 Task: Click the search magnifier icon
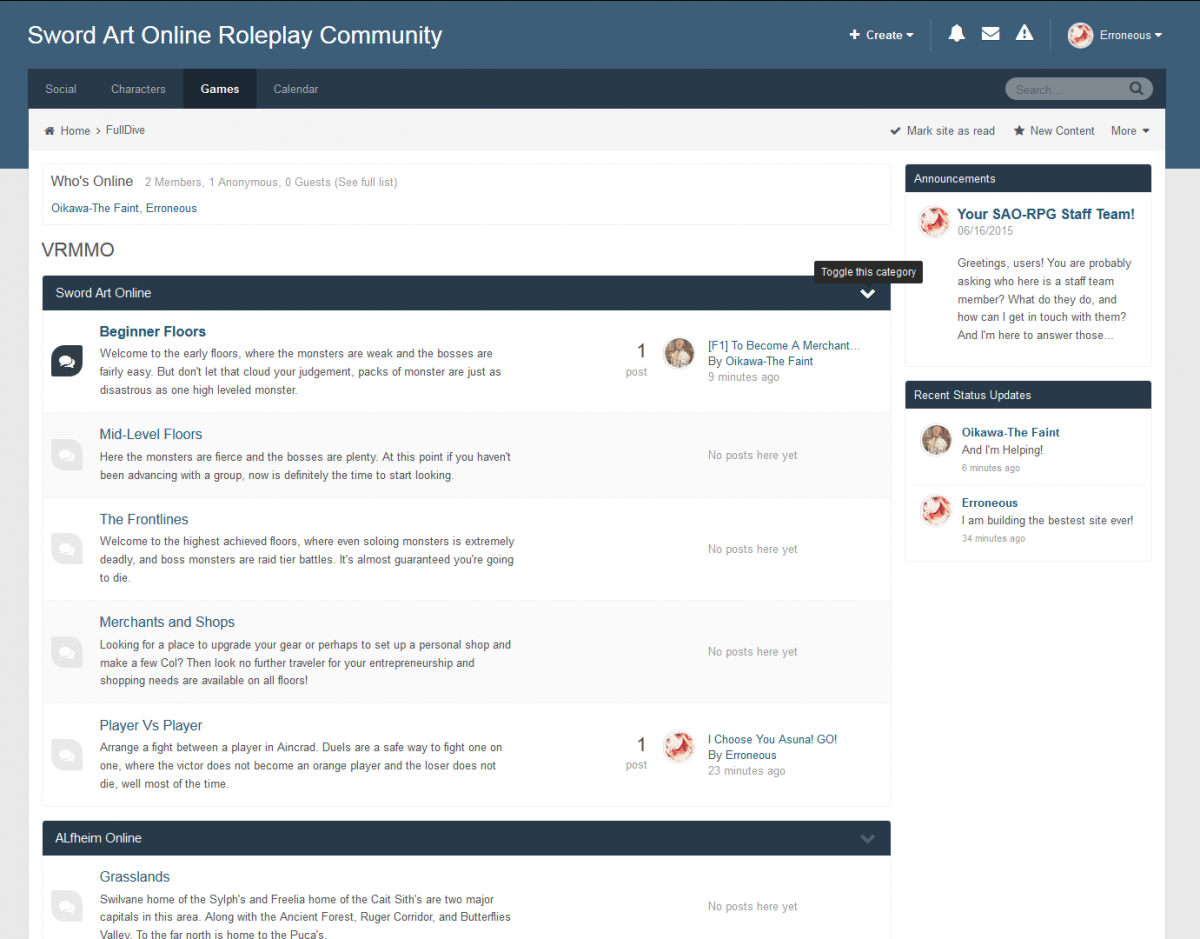[1136, 89]
